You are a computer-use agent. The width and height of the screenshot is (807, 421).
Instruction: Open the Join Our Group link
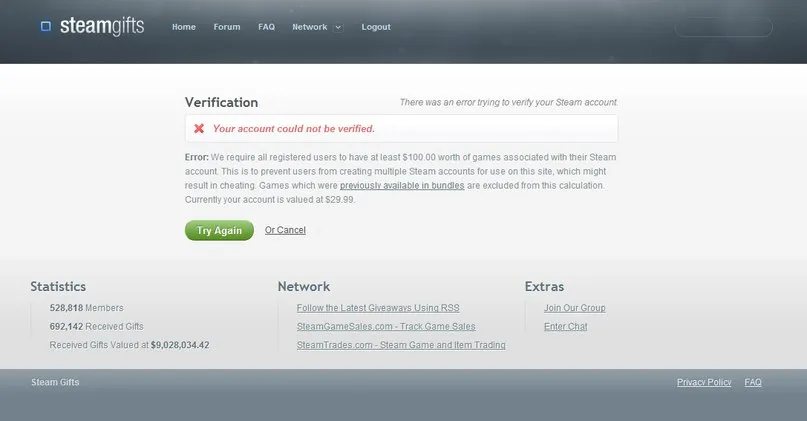574,308
